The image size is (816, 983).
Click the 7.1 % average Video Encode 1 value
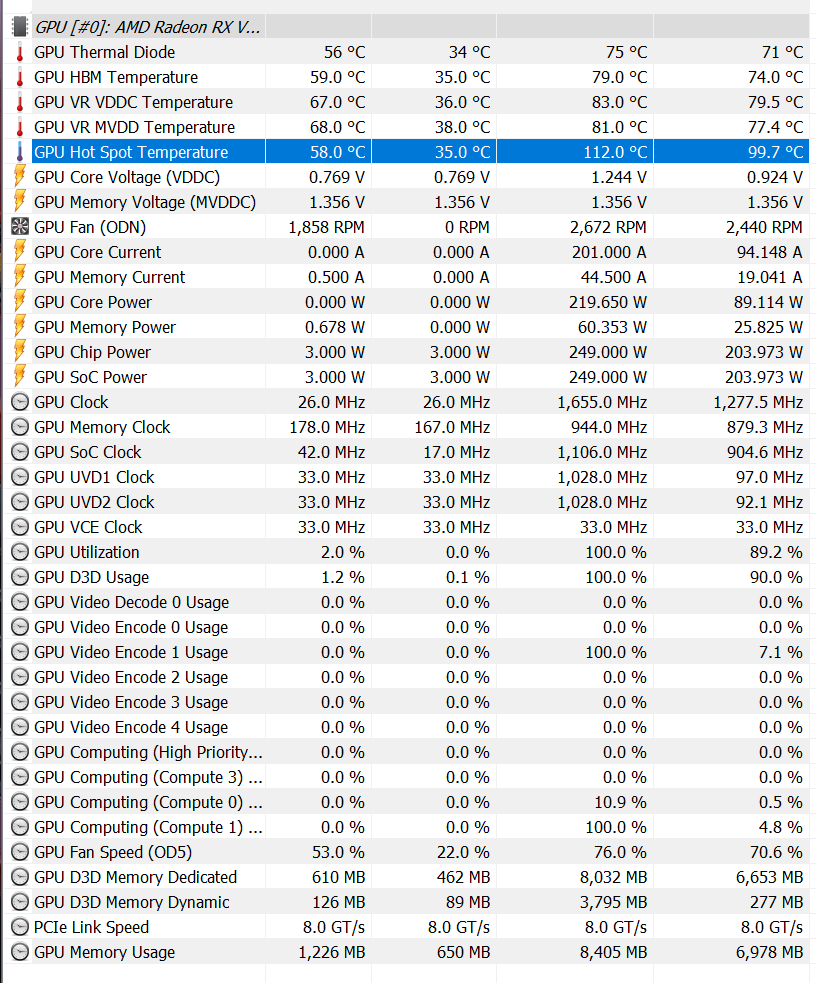tap(780, 652)
